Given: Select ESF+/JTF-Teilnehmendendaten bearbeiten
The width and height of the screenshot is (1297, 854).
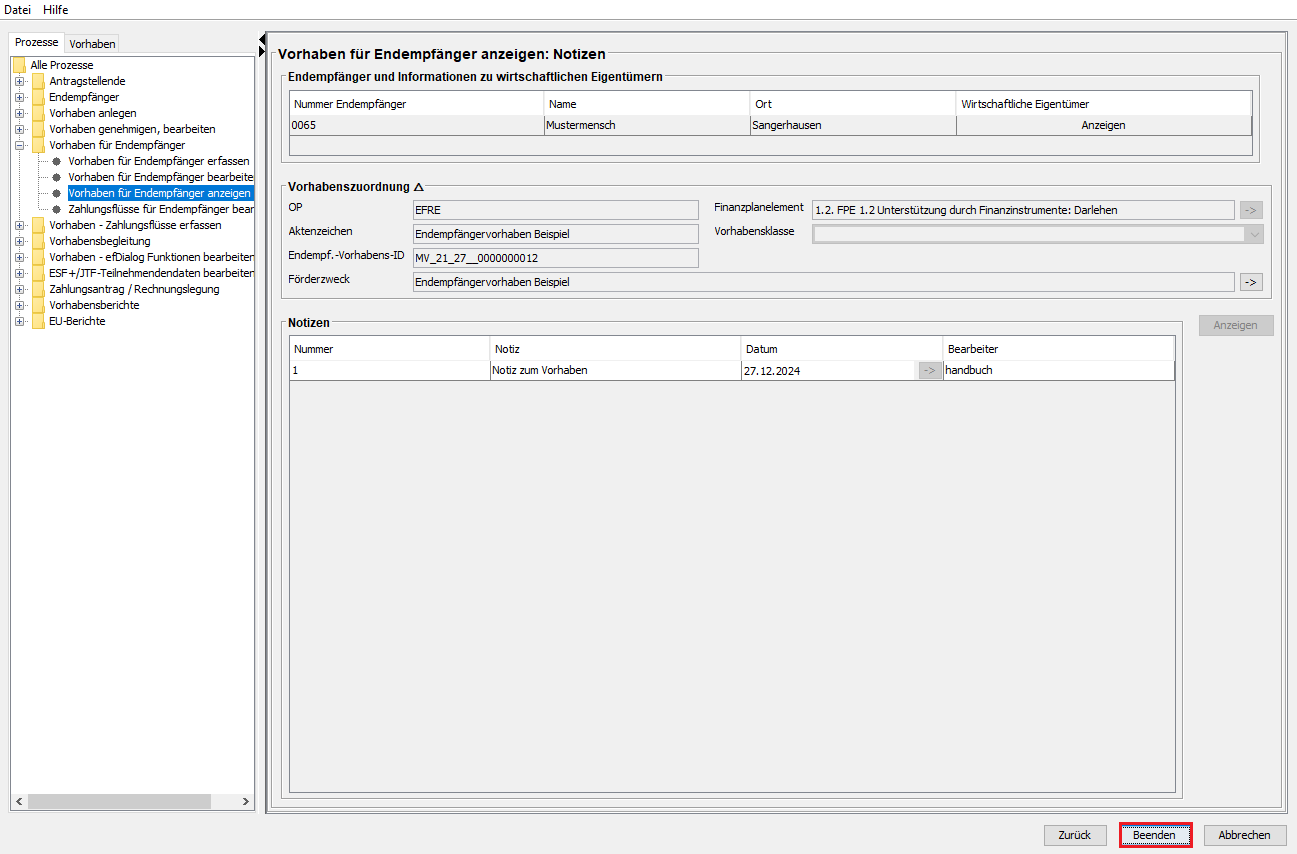Looking at the screenshot, I should click(x=151, y=273).
